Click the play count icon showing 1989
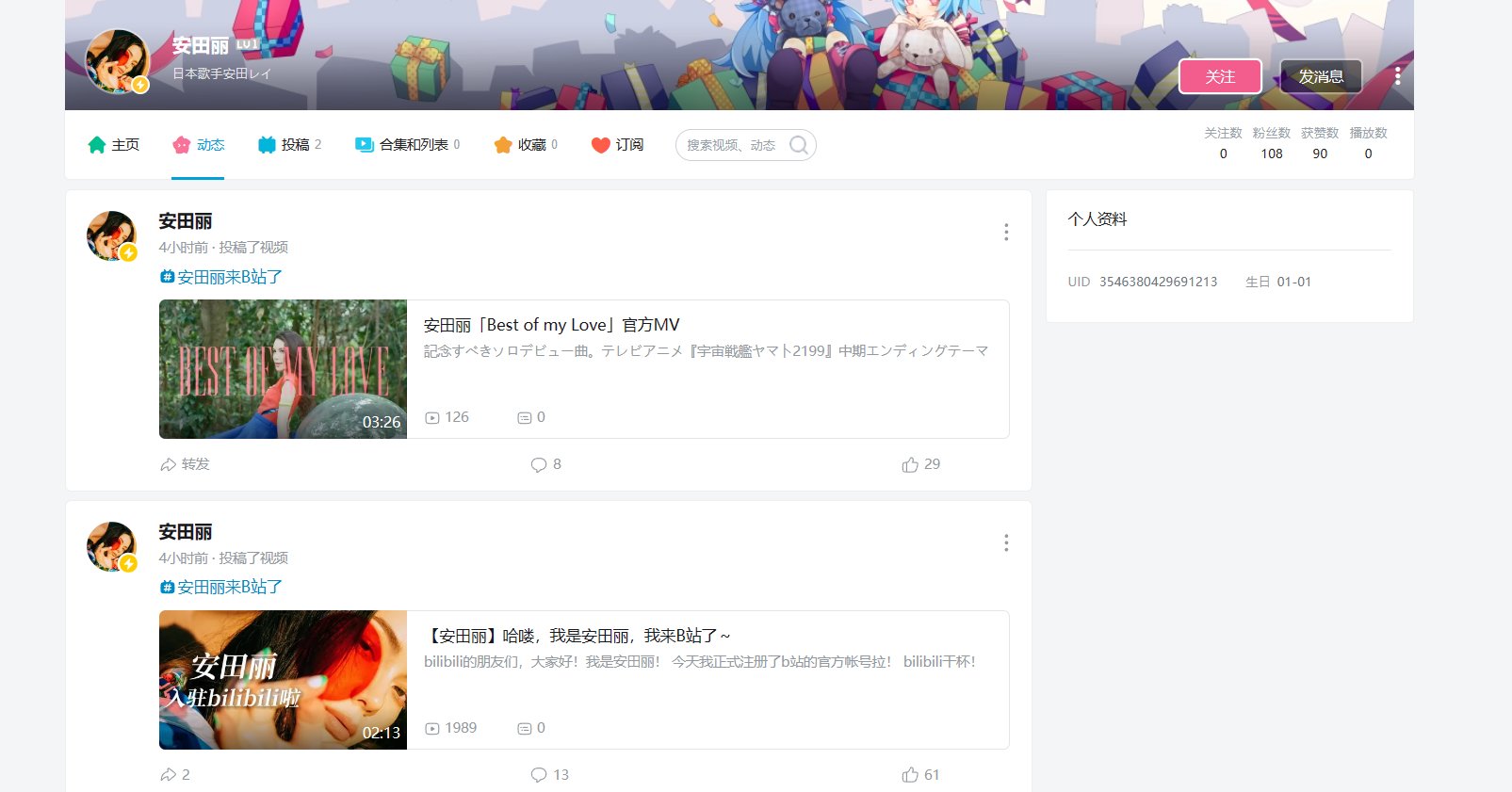 [x=432, y=728]
